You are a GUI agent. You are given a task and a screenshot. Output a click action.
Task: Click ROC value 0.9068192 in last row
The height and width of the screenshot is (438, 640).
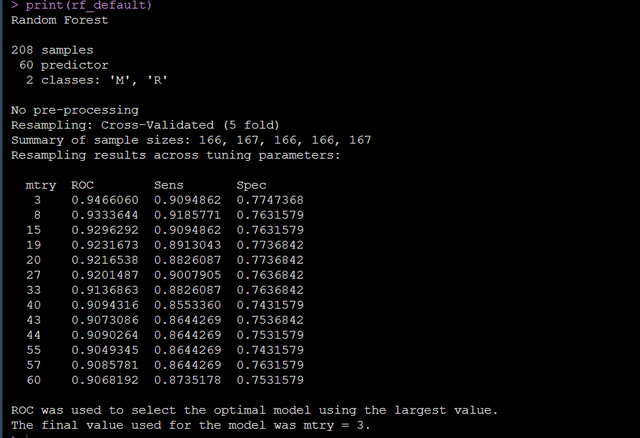coord(104,380)
